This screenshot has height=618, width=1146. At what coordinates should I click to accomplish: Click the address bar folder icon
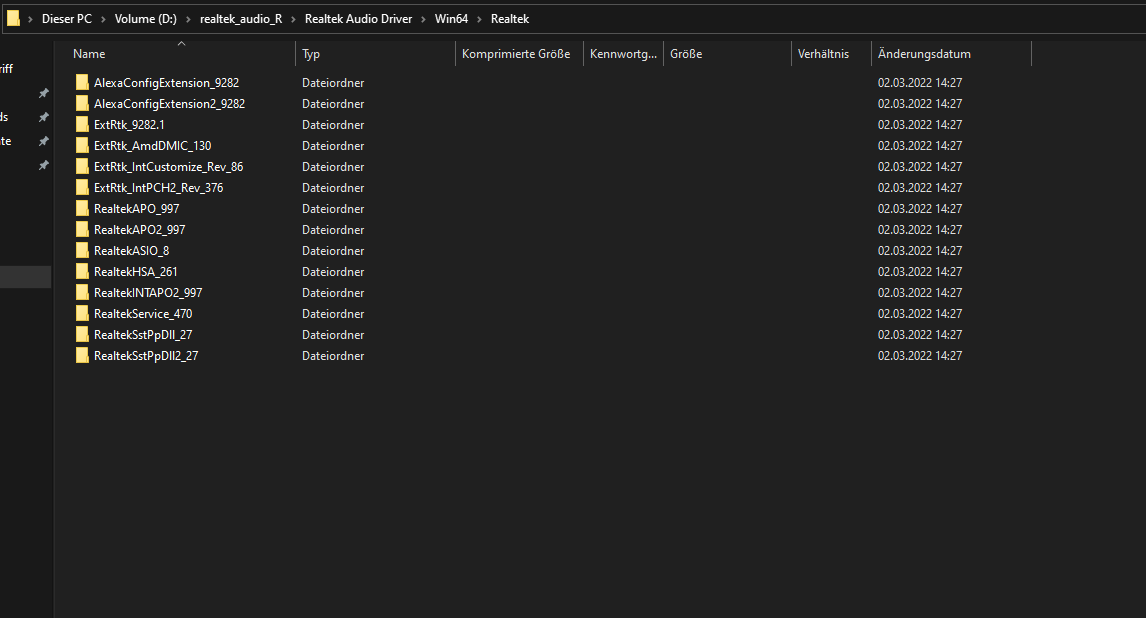click(x=13, y=18)
